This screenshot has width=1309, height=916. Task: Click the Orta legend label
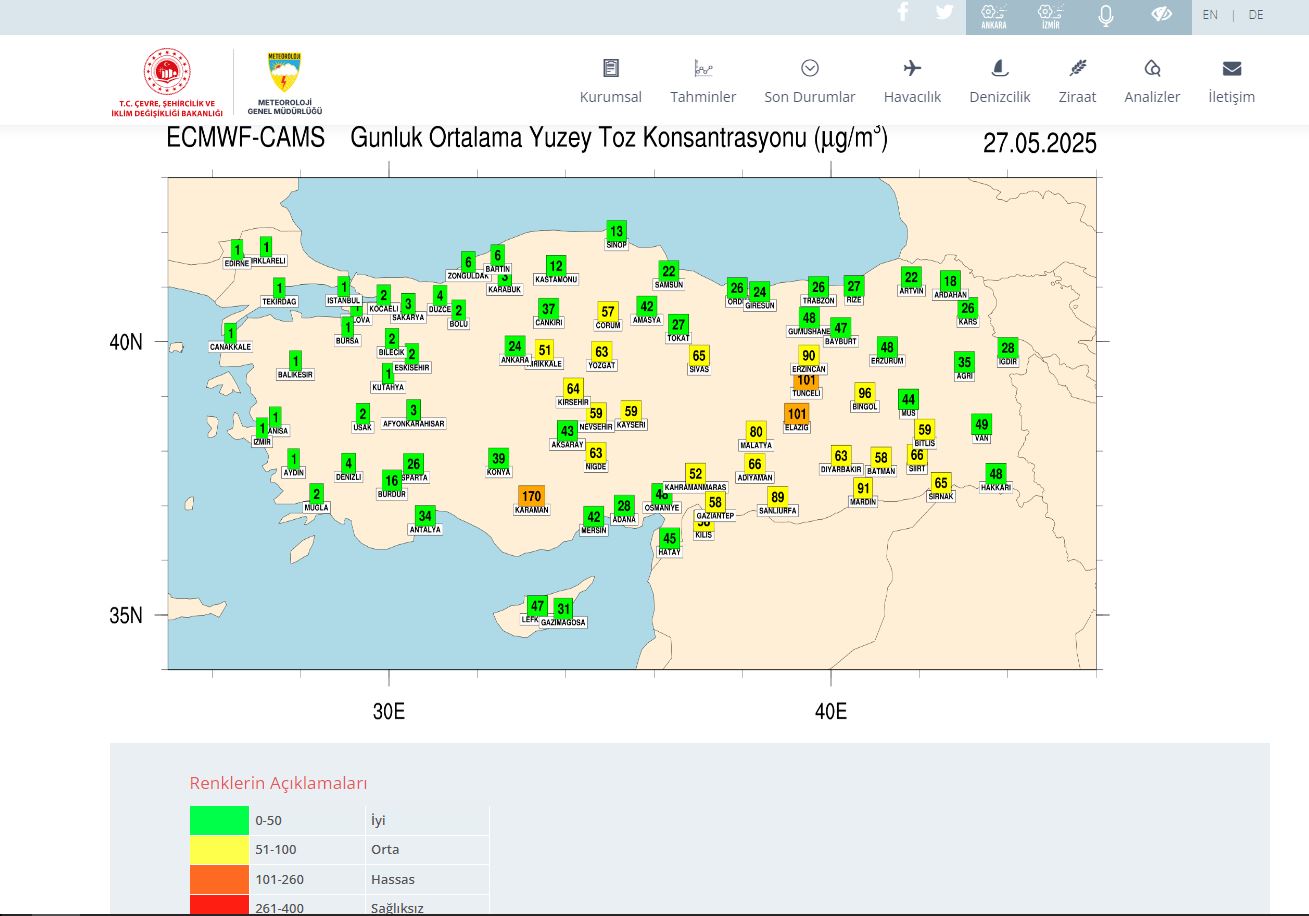385,850
